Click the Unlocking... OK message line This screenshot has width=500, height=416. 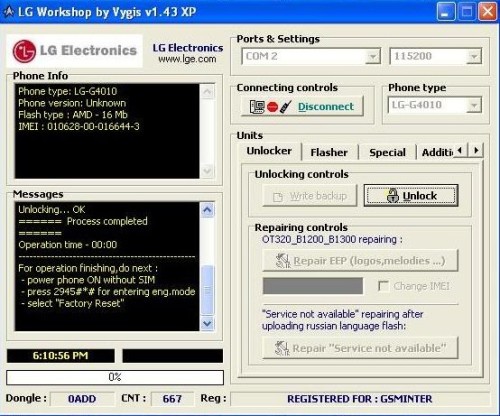(52, 210)
